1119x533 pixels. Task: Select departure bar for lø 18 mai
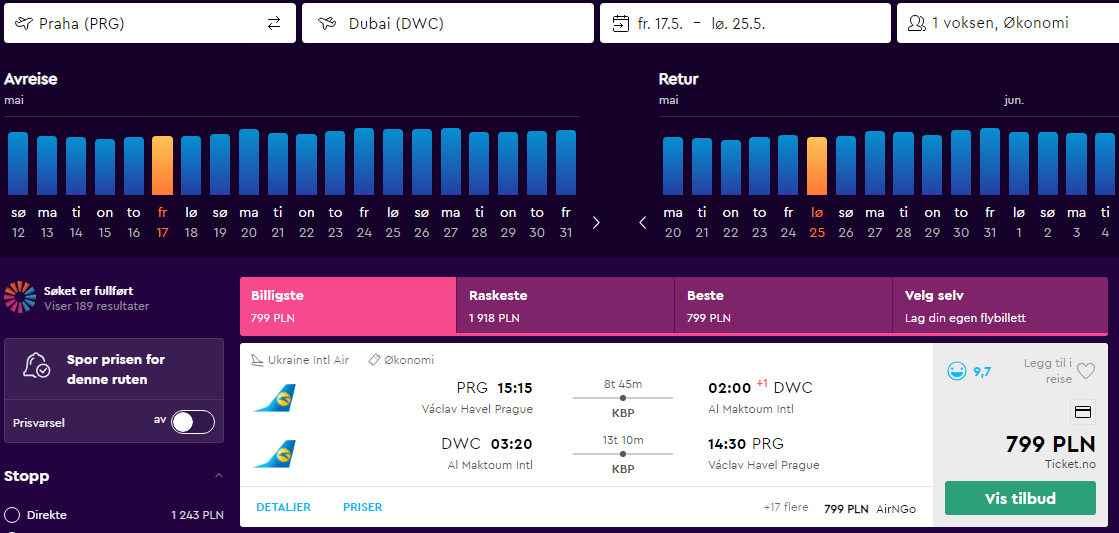(x=191, y=166)
